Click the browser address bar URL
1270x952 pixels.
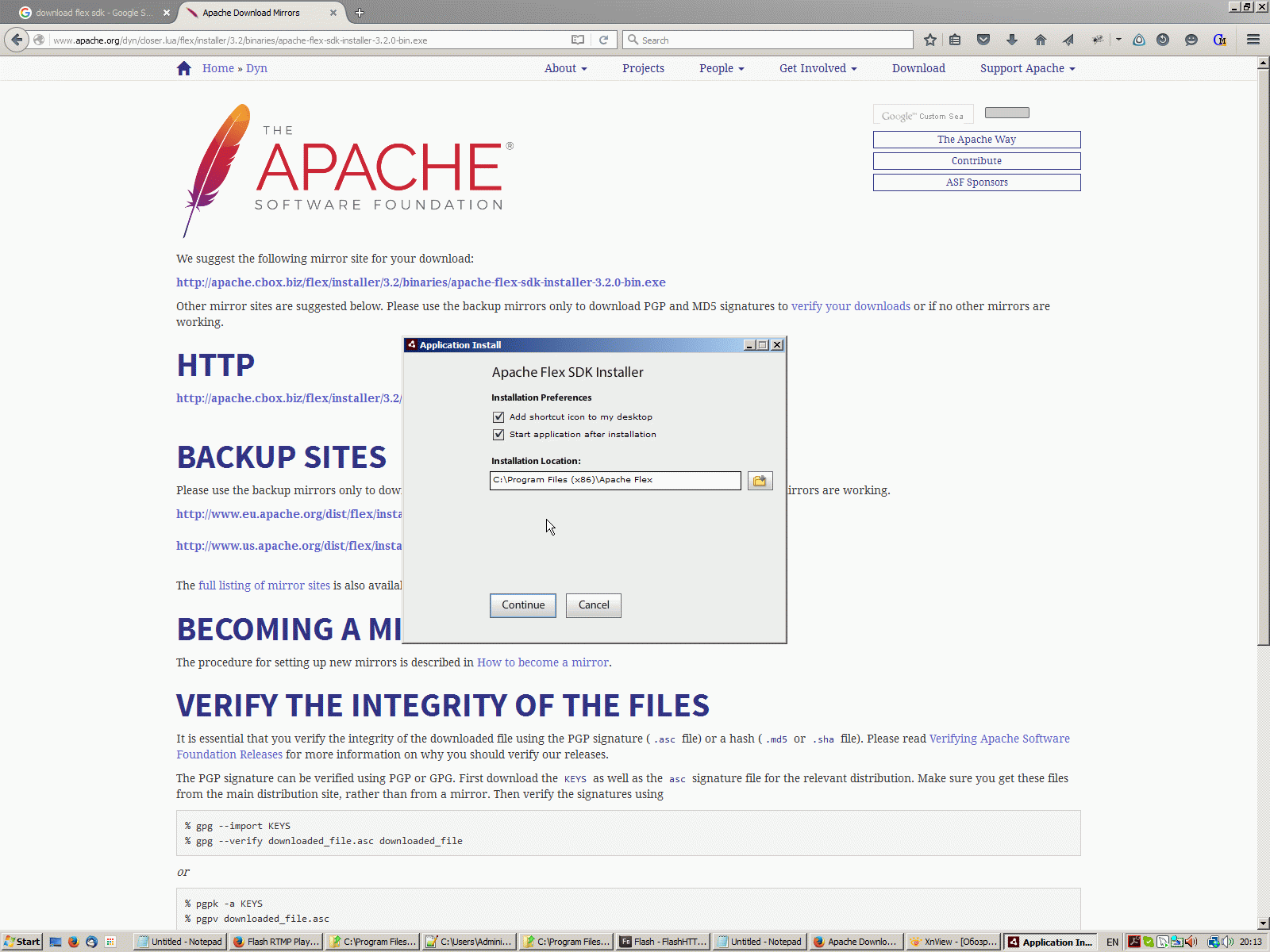310,40
